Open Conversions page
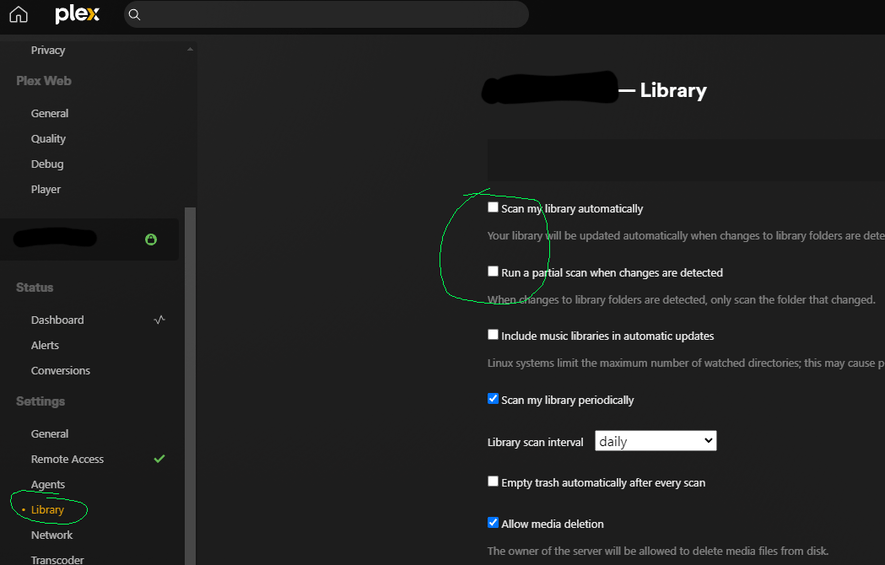 [x=60, y=371]
